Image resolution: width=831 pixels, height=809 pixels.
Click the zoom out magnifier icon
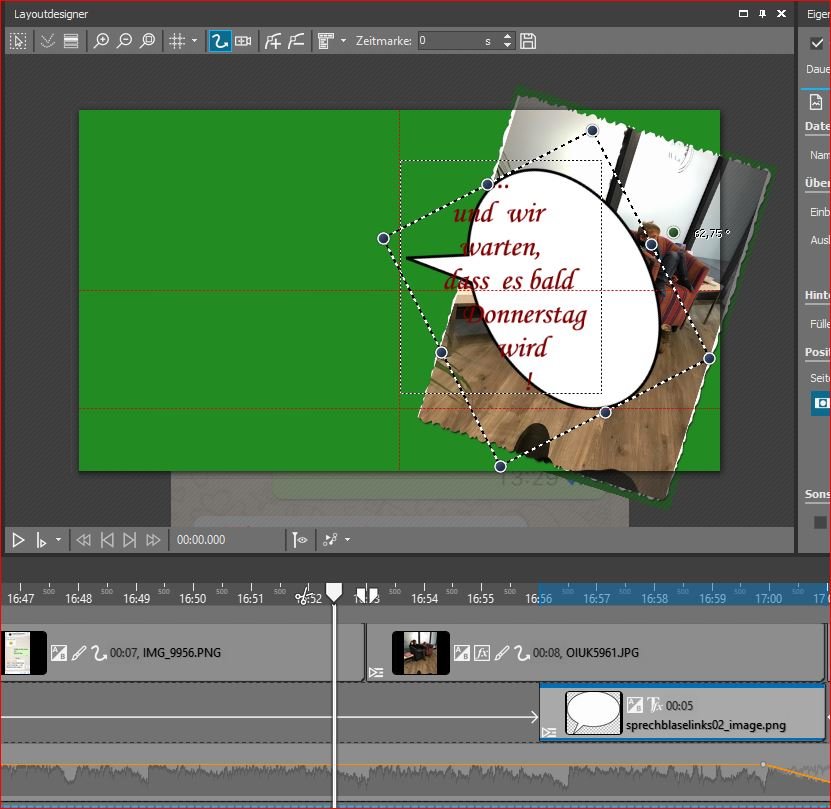pos(124,41)
